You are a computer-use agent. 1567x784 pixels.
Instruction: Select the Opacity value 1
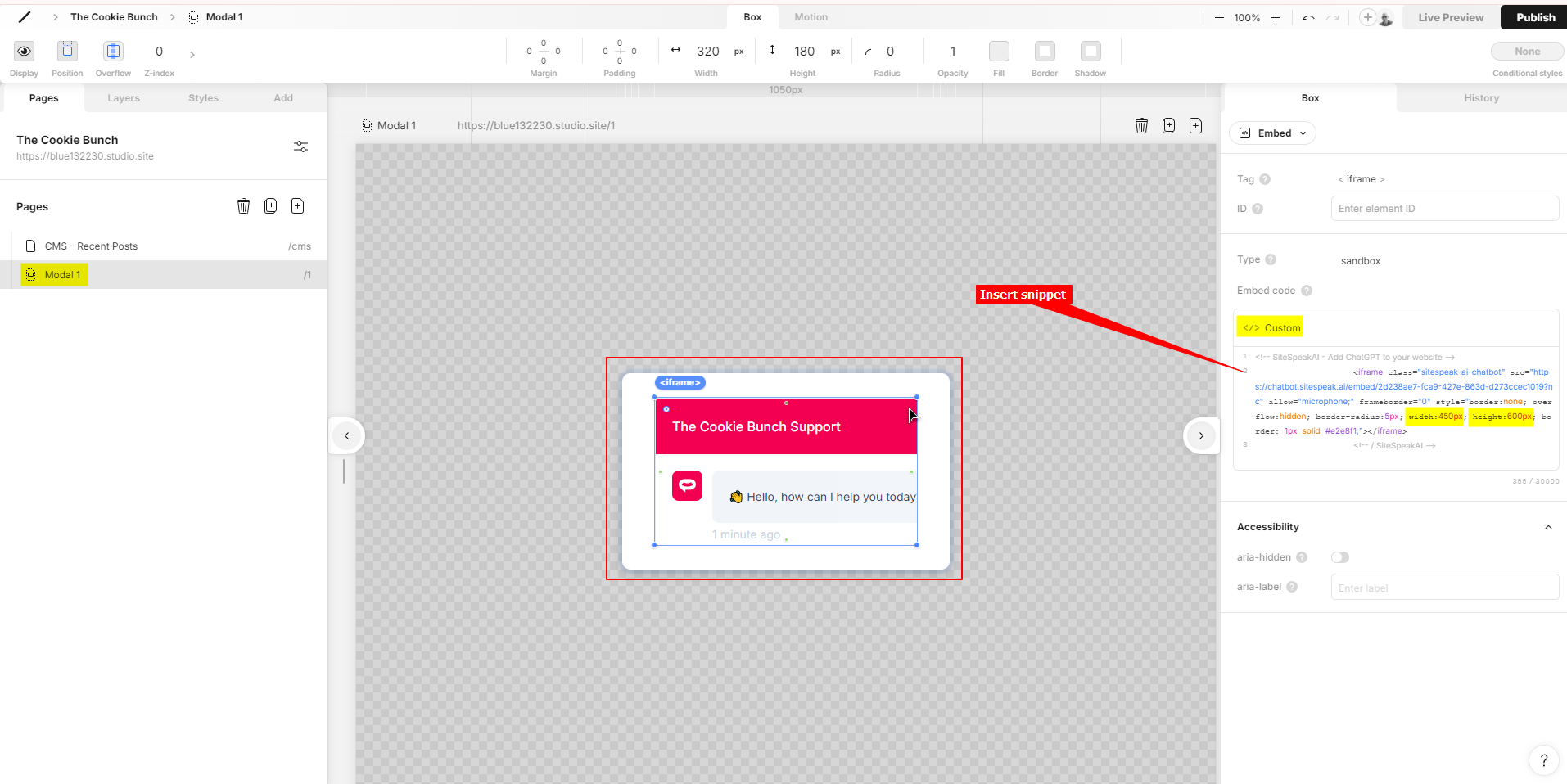(953, 52)
